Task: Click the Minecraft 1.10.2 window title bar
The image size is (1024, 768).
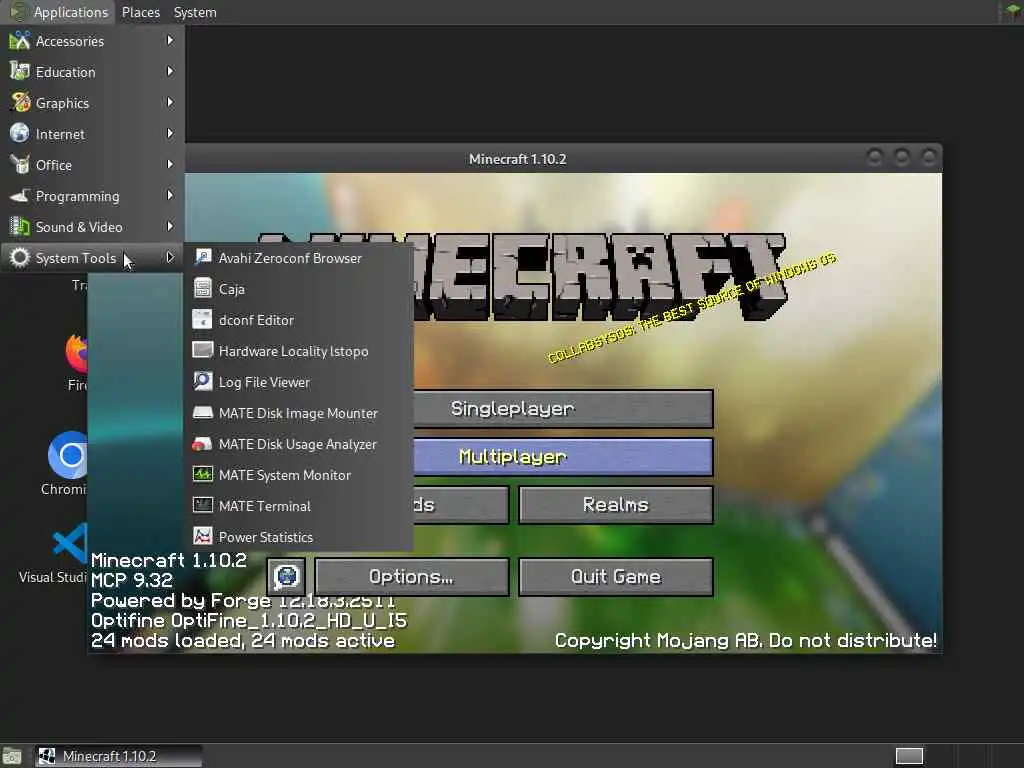Action: [518, 159]
